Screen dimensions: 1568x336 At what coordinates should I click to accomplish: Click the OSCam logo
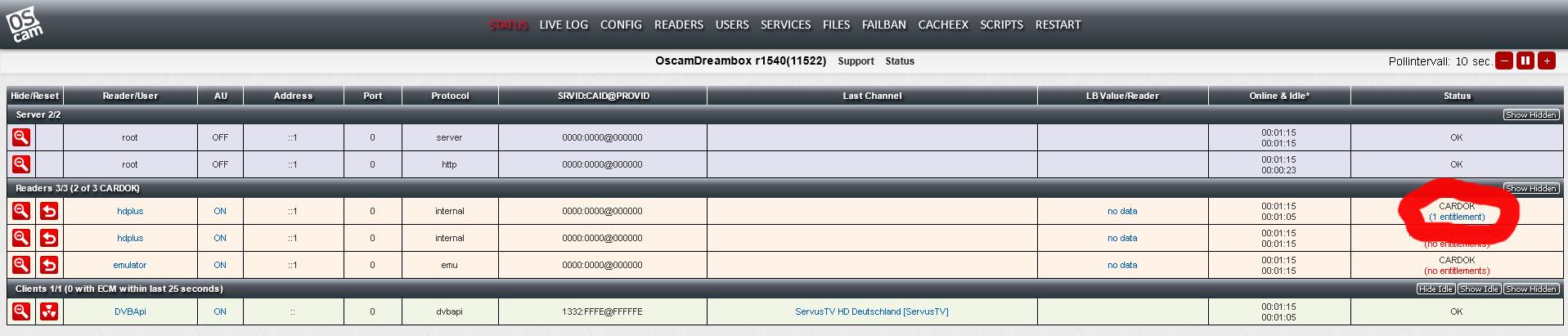tap(25, 25)
